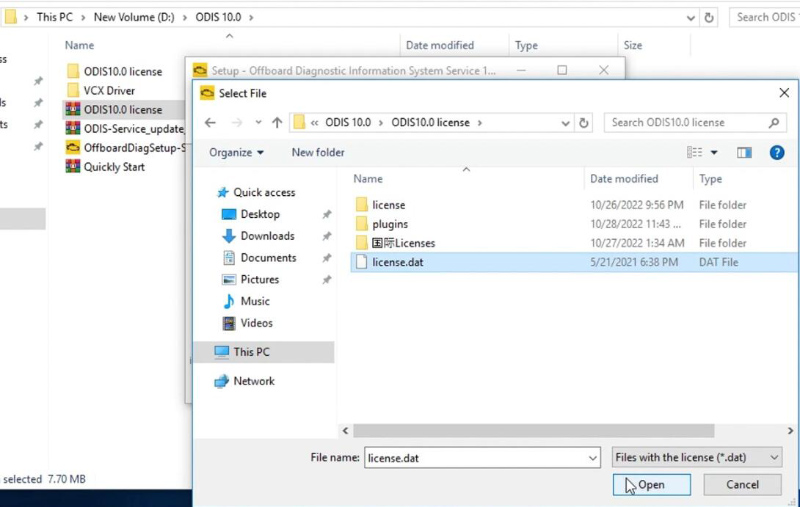Open the view options dropdown arrow

click(714, 153)
